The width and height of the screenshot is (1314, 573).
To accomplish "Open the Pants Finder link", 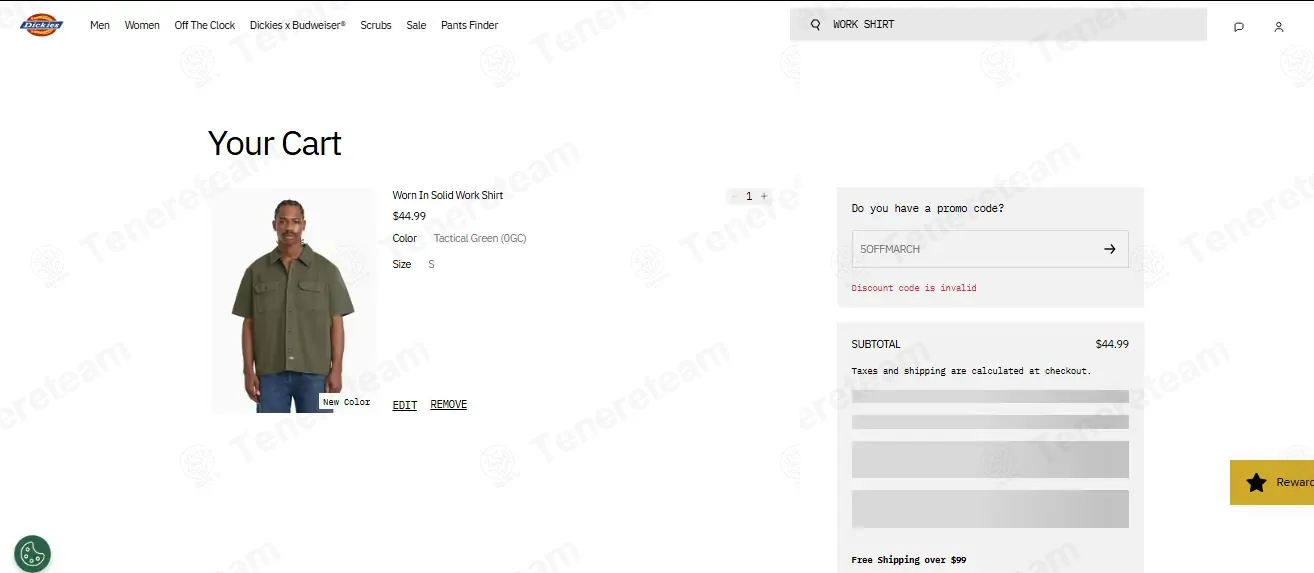I will 470,25.
